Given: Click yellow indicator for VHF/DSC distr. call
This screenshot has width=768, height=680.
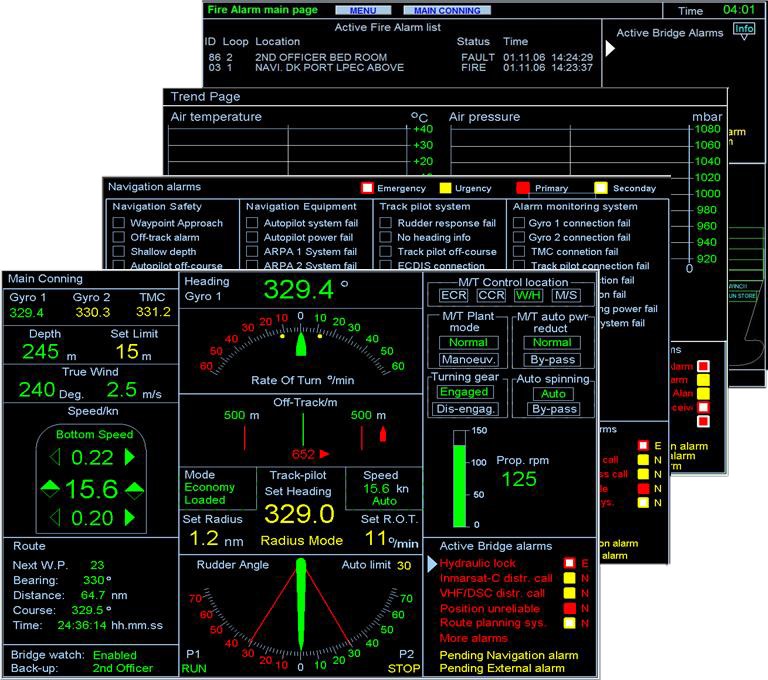Looking at the screenshot, I should (x=569, y=593).
